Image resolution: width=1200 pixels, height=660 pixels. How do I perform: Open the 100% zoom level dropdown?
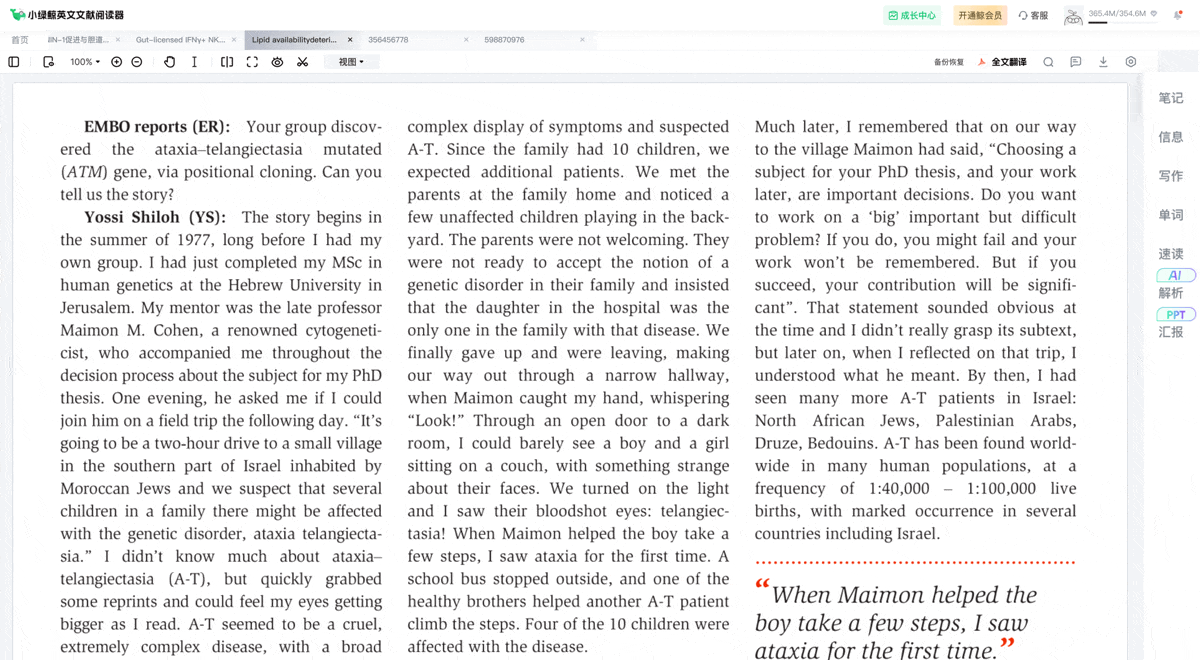tap(85, 62)
